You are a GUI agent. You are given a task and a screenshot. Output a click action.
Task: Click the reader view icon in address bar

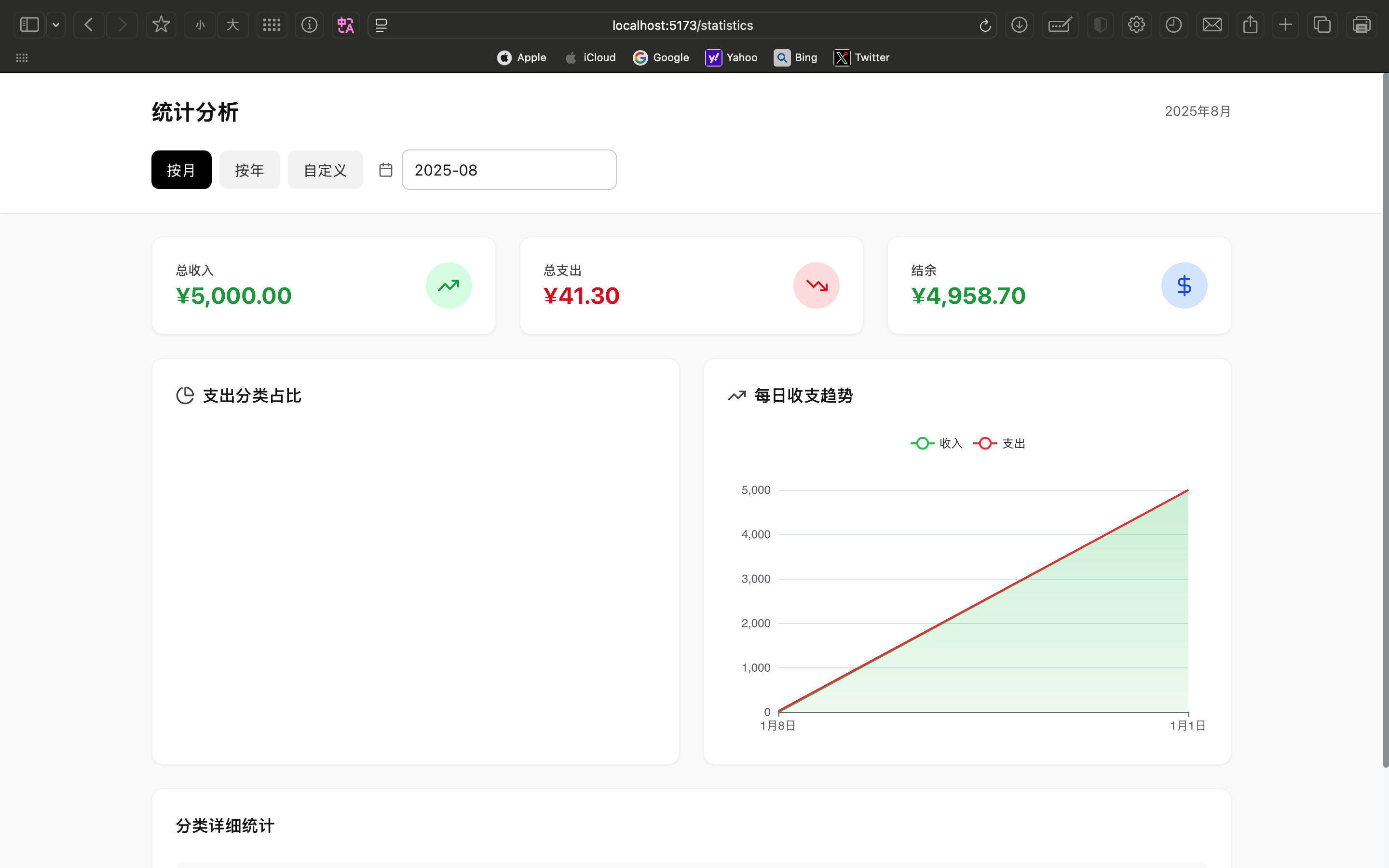tap(381, 25)
